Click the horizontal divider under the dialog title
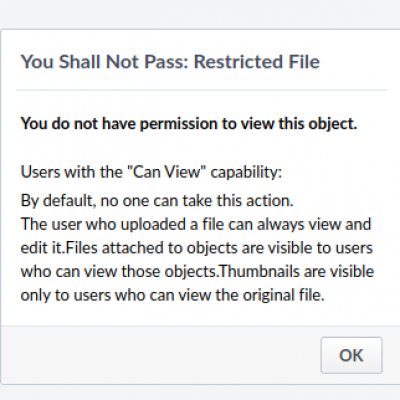Image resolution: width=400 pixels, height=400 pixels. coord(202,90)
